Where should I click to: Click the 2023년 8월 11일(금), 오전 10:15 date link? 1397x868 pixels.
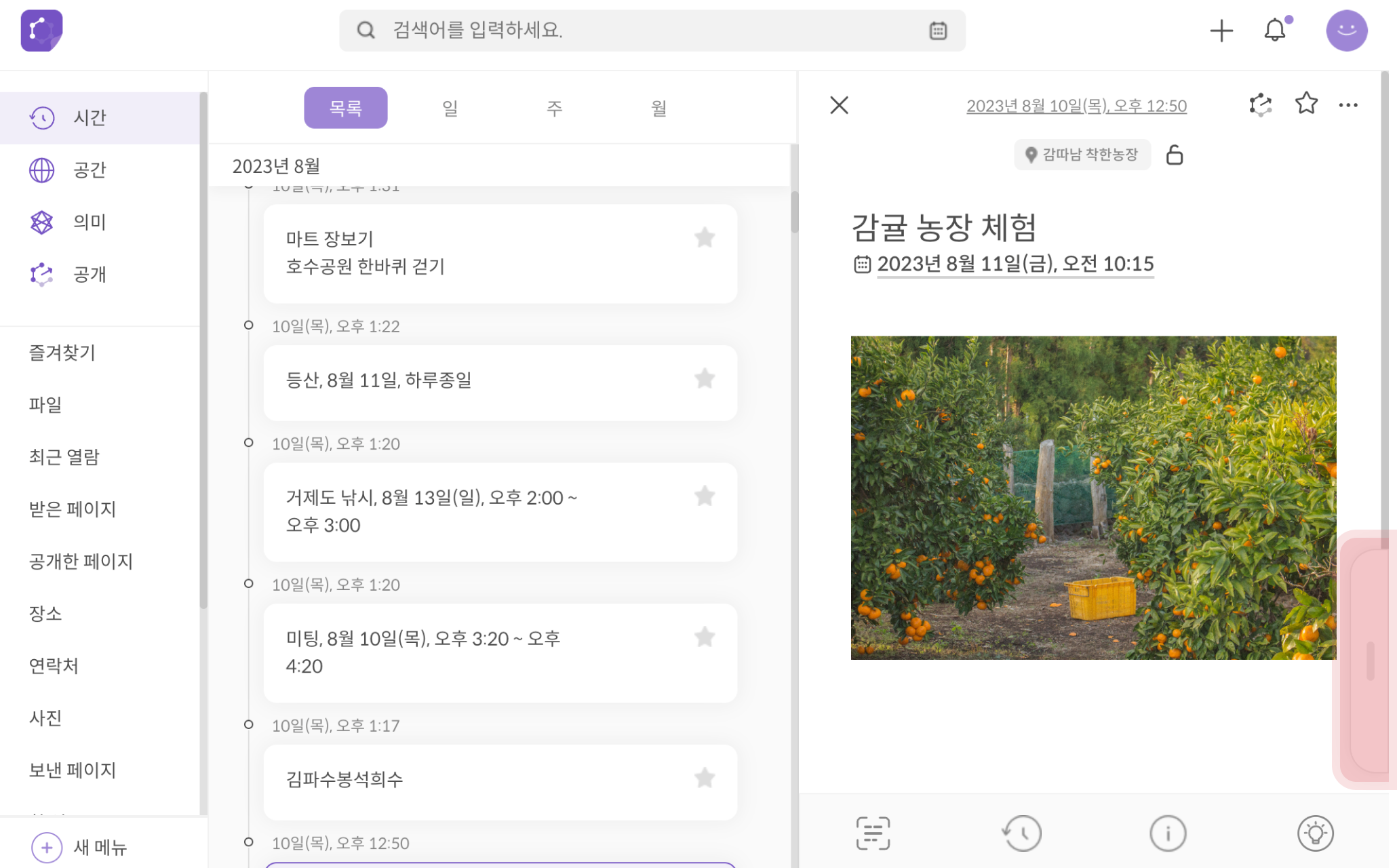(1015, 264)
